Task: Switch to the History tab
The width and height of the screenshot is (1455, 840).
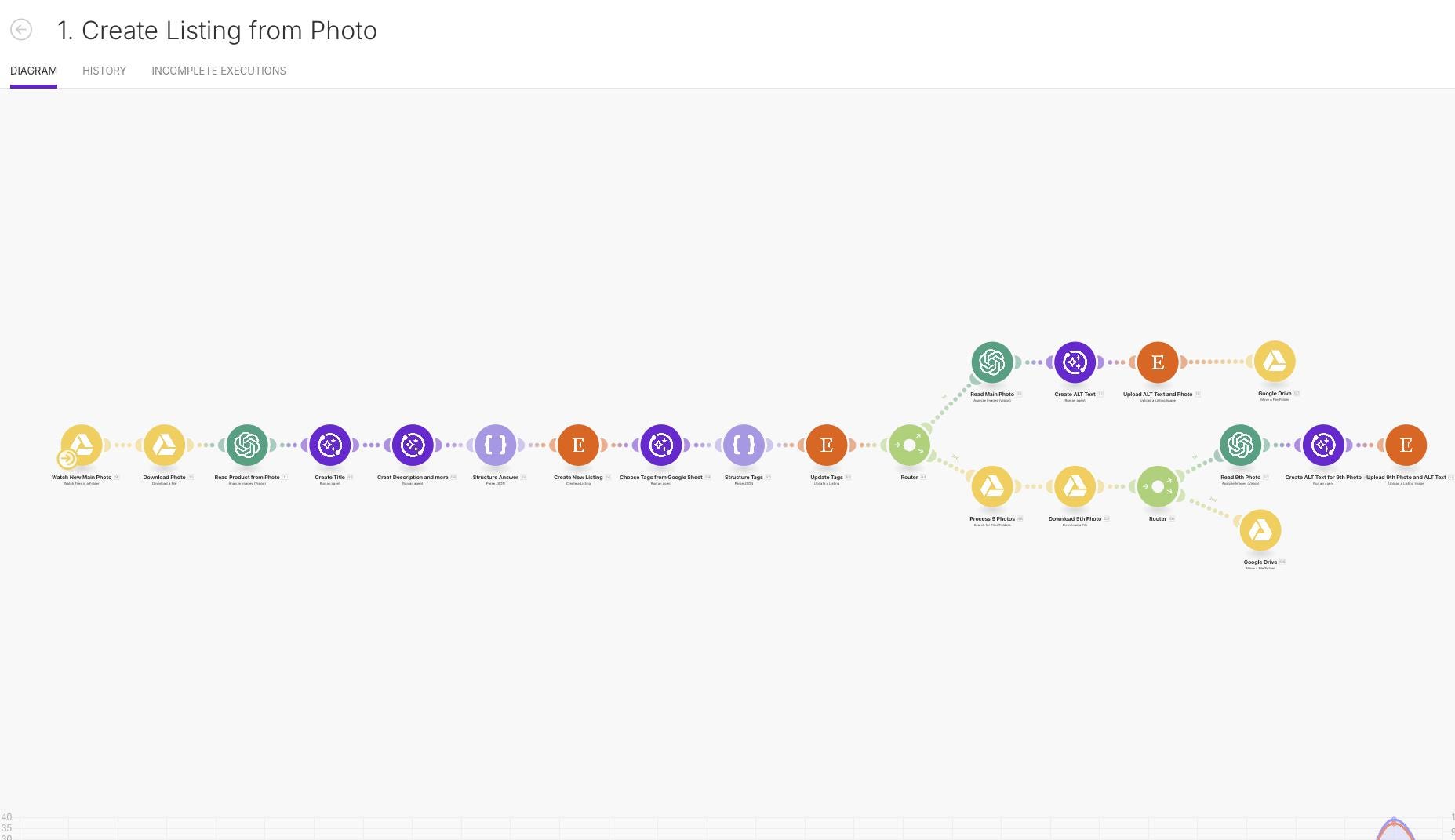Action: (104, 71)
